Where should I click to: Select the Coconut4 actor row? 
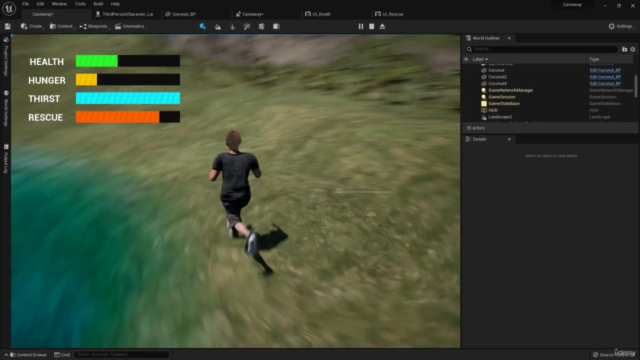[x=548, y=84]
